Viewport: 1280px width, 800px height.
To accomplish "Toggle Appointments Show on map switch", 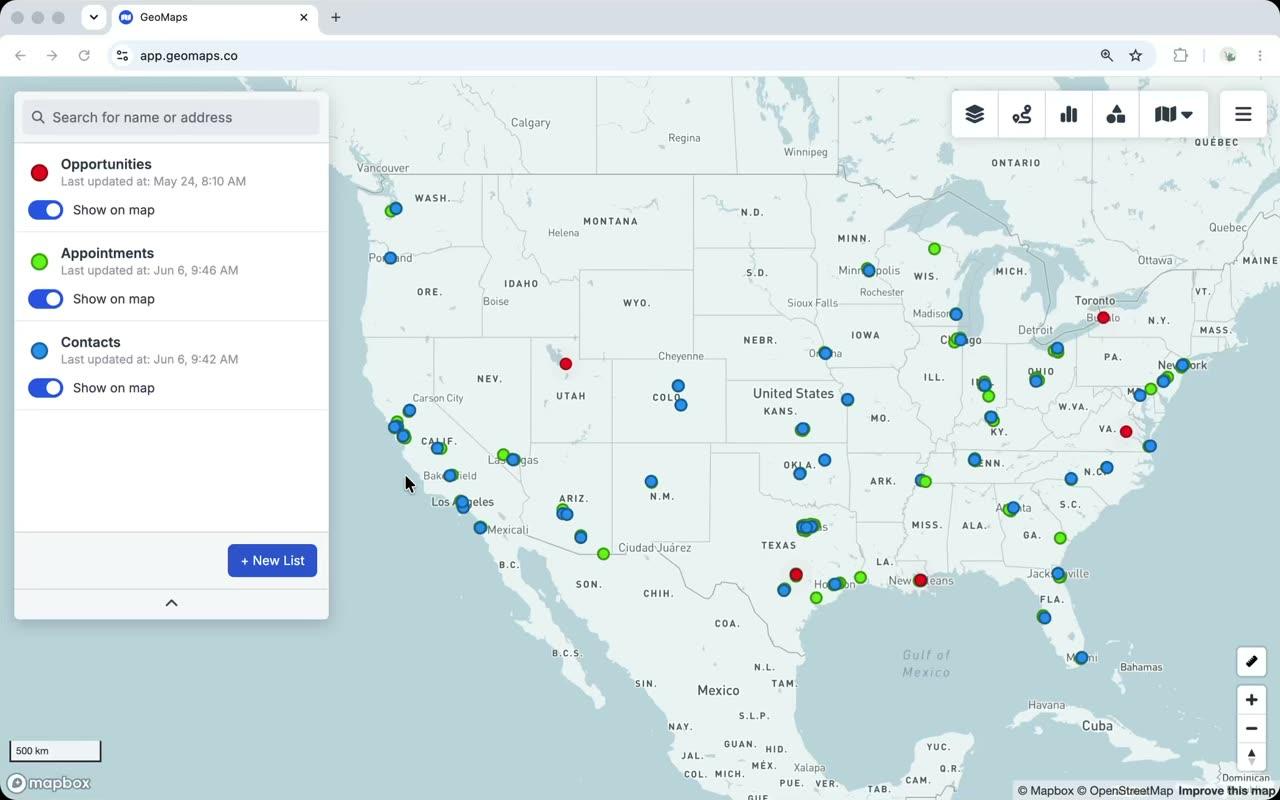I will click(x=45, y=299).
